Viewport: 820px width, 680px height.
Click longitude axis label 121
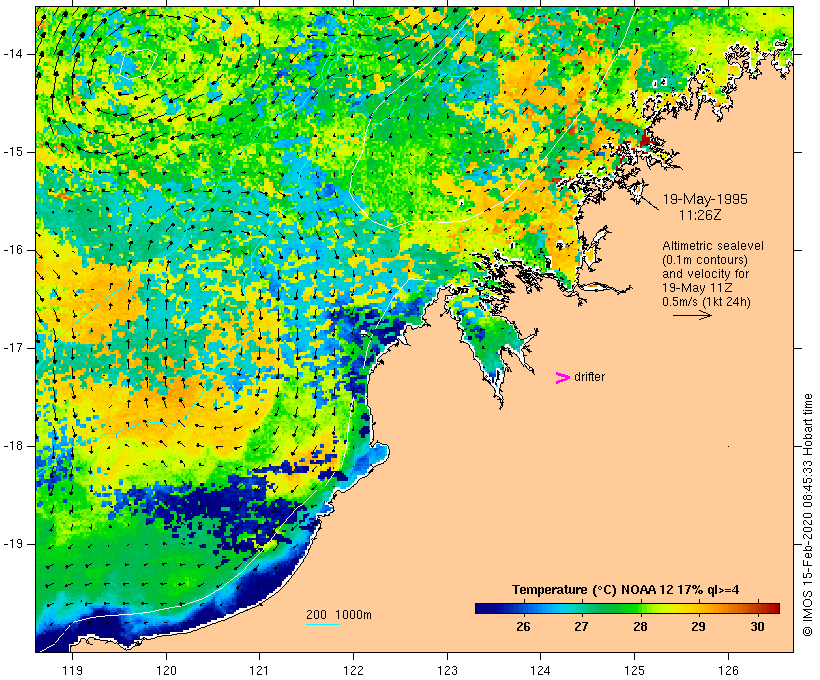click(259, 670)
